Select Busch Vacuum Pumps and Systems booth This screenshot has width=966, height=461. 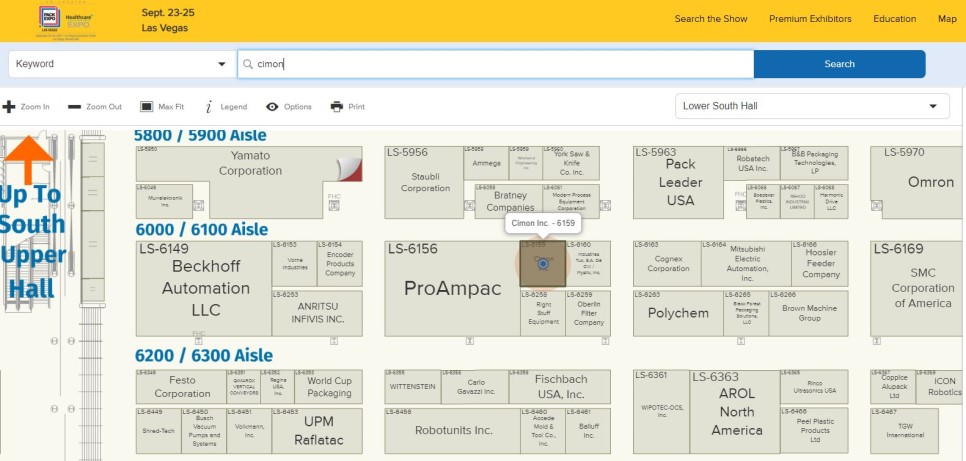[204, 431]
